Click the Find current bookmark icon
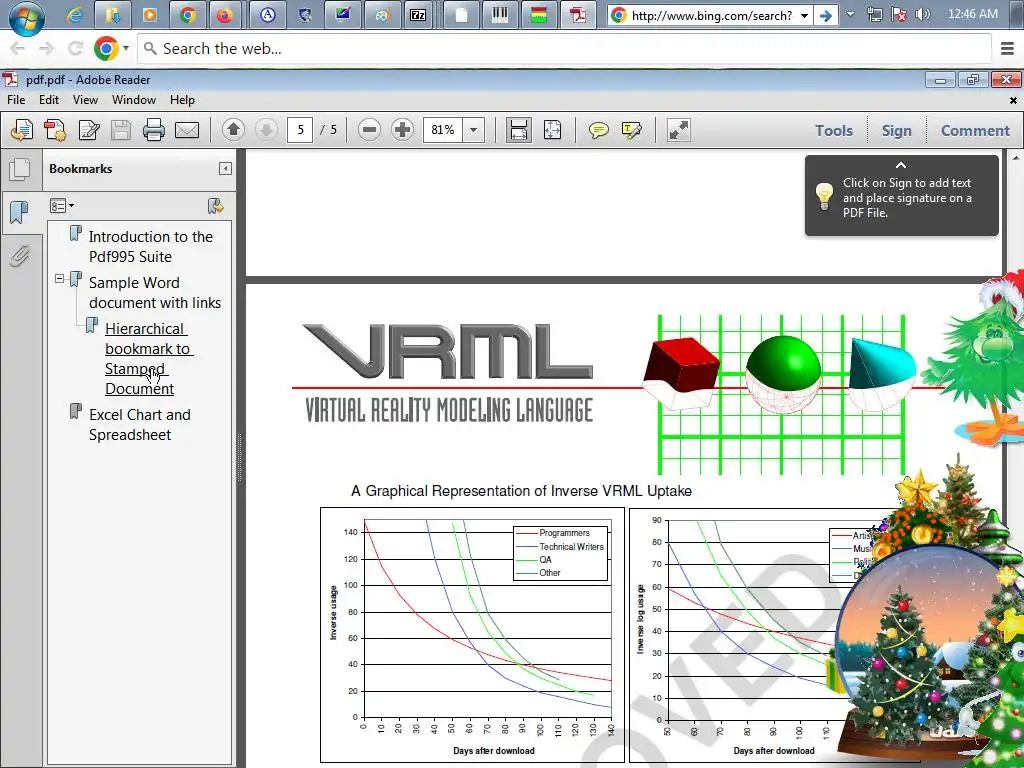 point(216,206)
